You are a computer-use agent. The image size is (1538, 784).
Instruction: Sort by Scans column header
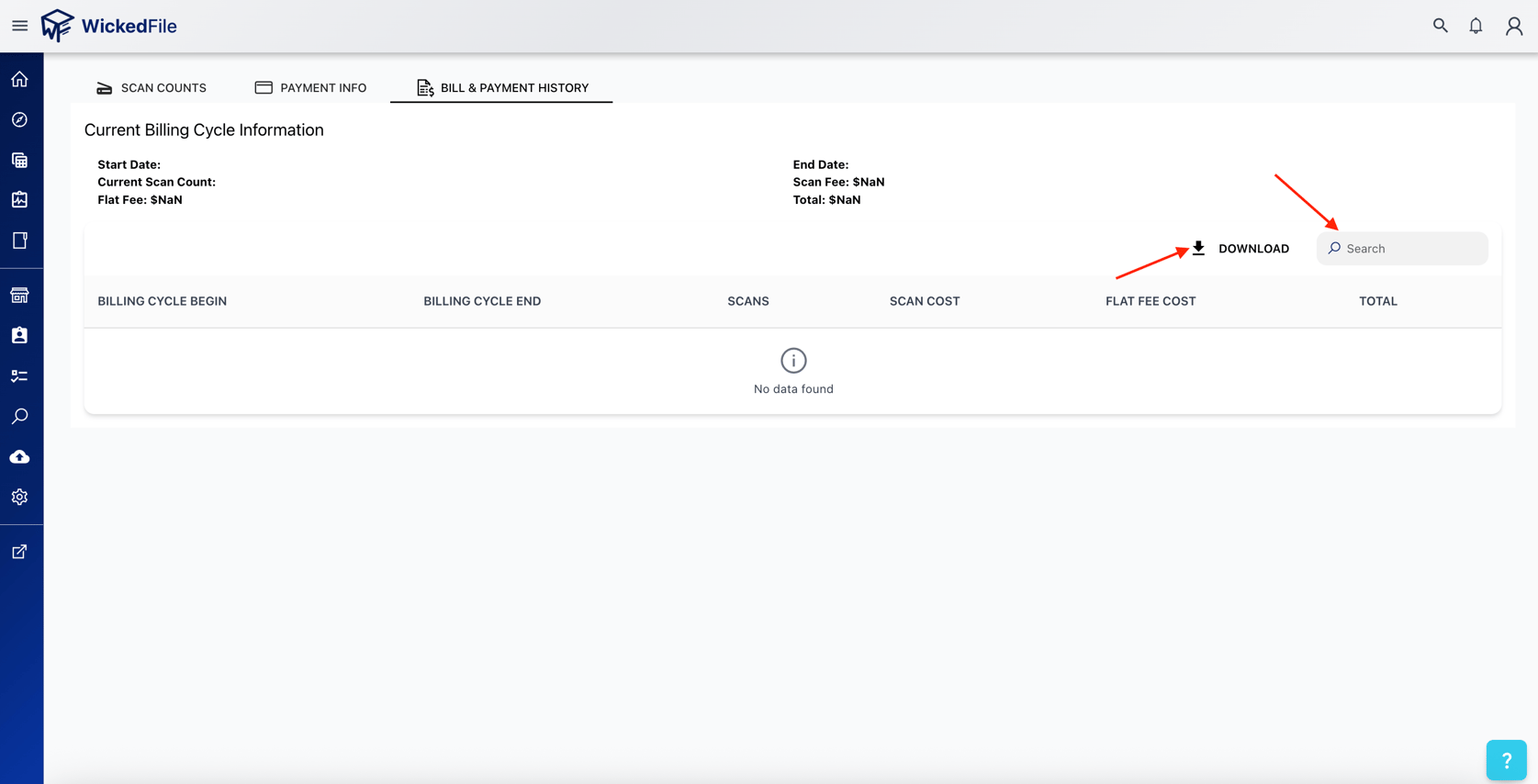click(x=748, y=301)
